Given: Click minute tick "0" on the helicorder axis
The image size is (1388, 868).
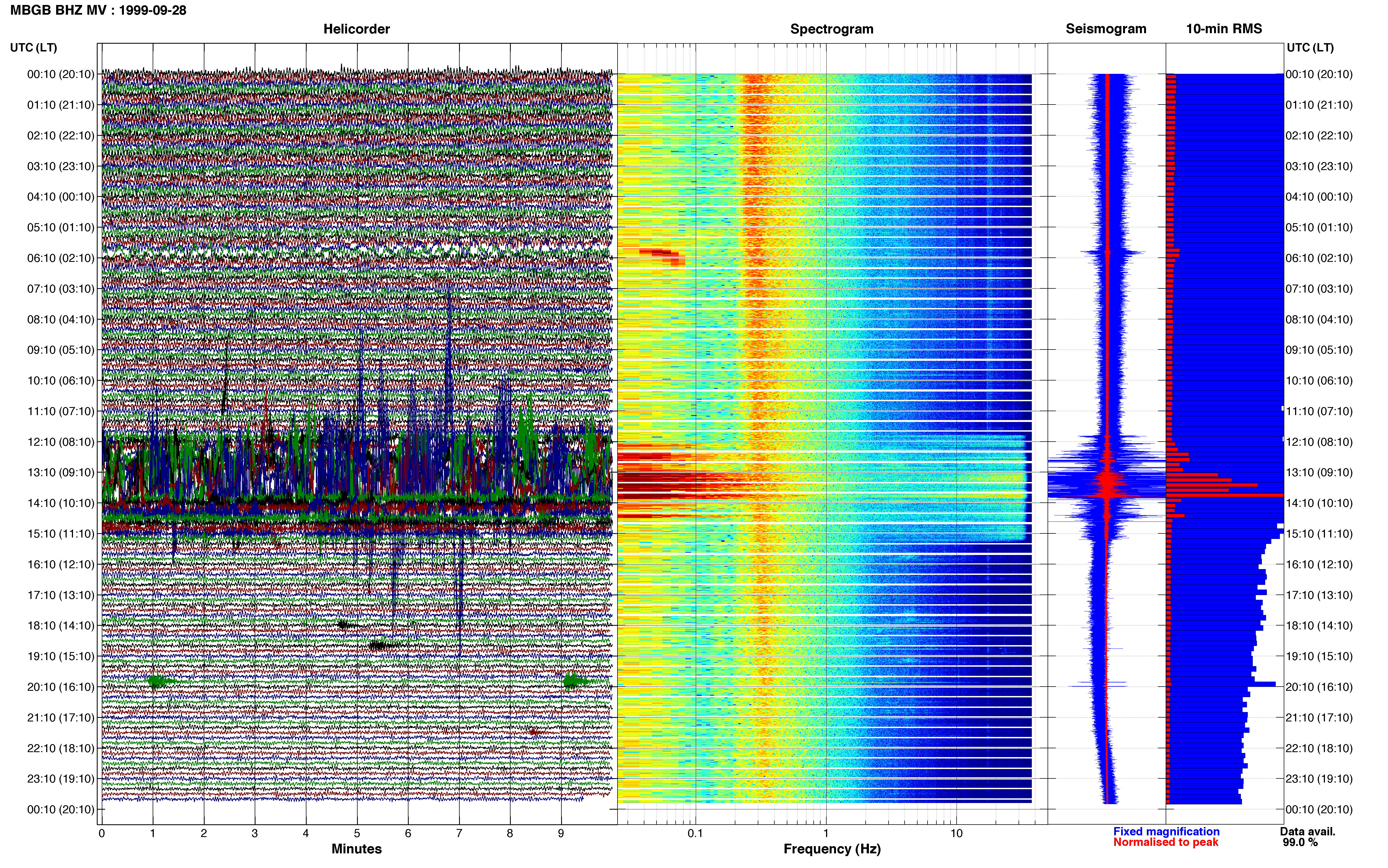Looking at the screenshot, I should pos(101,833).
